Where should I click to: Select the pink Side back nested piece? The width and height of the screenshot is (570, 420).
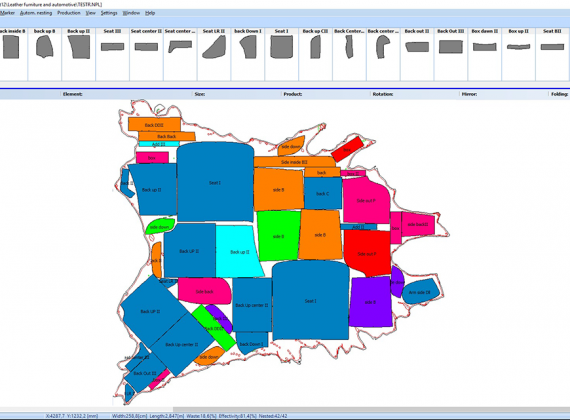pyautogui.click(x=204, y=291)
